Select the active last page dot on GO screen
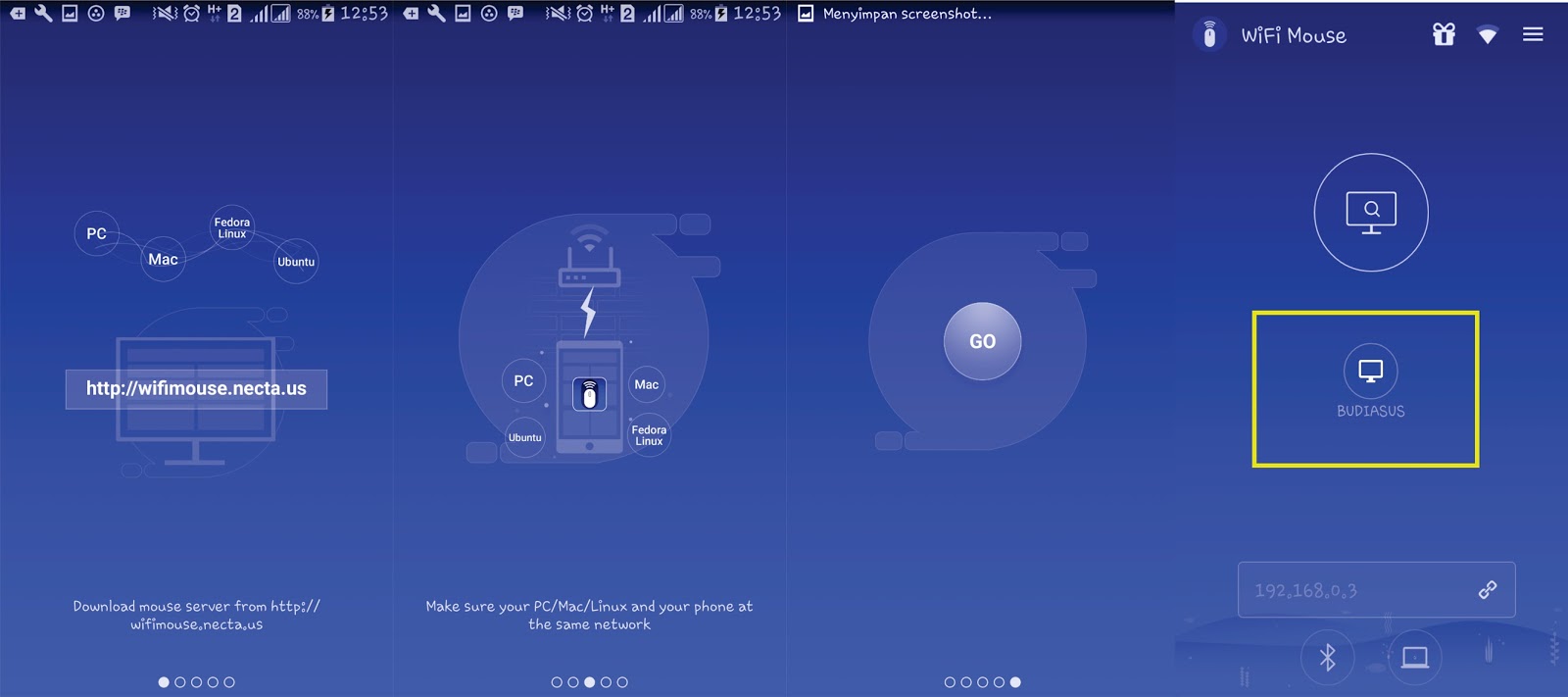The image size is (1568, 697). [1015, 682]
